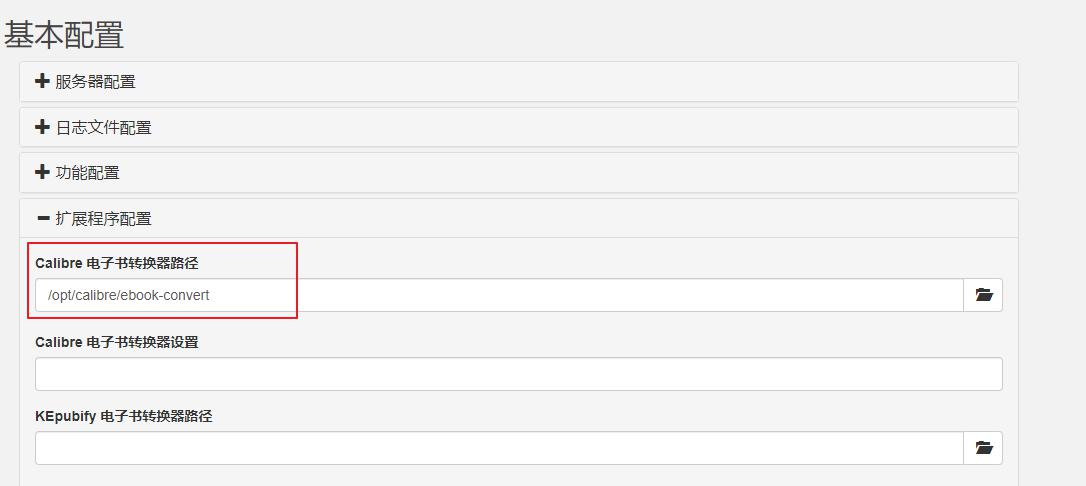Open folder browser for Calibre converter path

pyautogui.click(x=983, y=295)
